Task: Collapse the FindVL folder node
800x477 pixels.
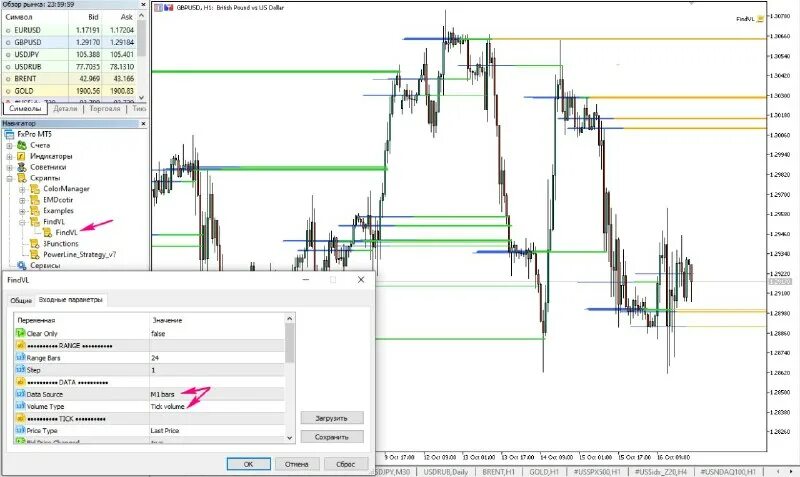Action: coord(22,222)
